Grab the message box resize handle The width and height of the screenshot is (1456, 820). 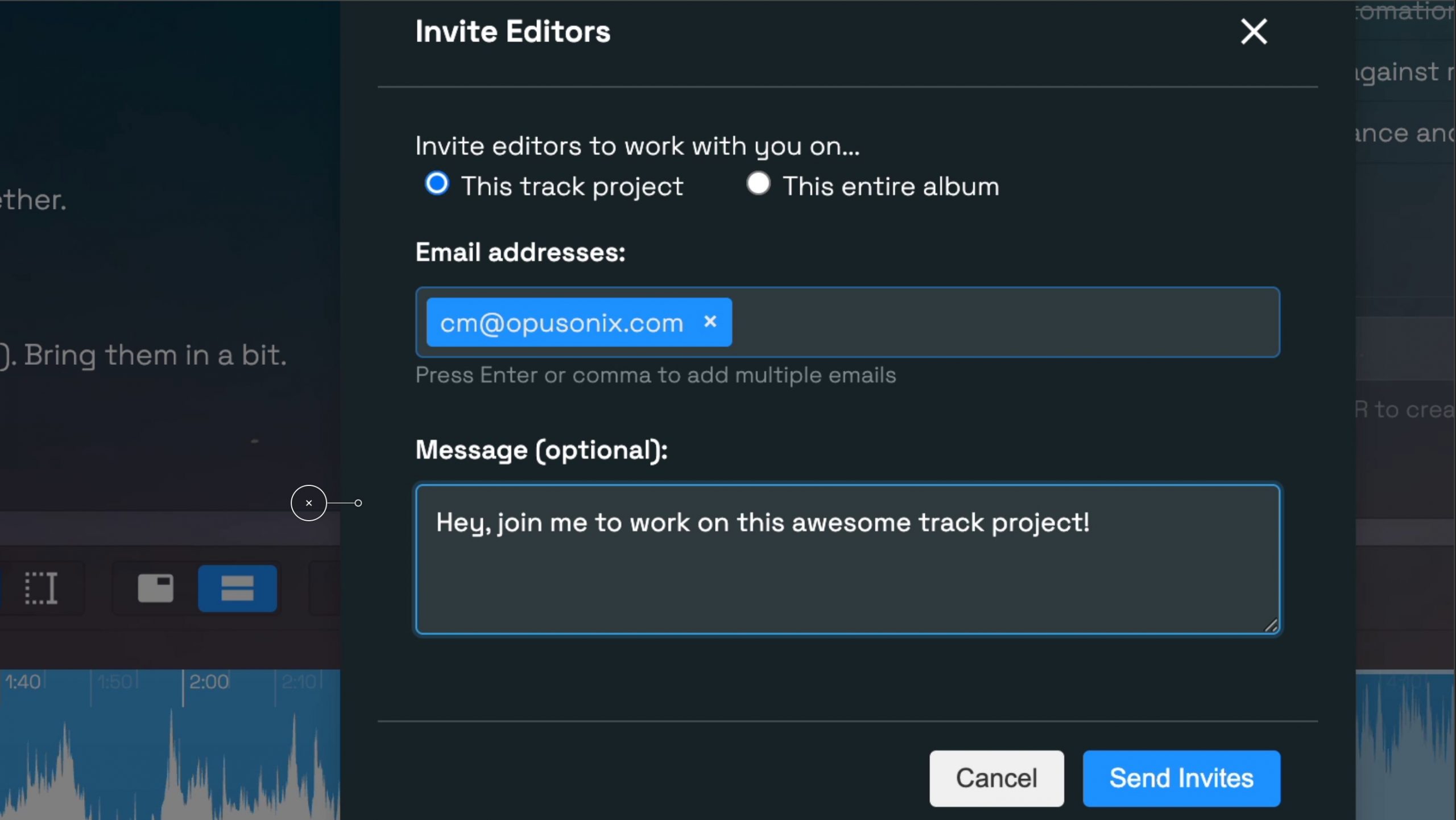(1271, 625)
